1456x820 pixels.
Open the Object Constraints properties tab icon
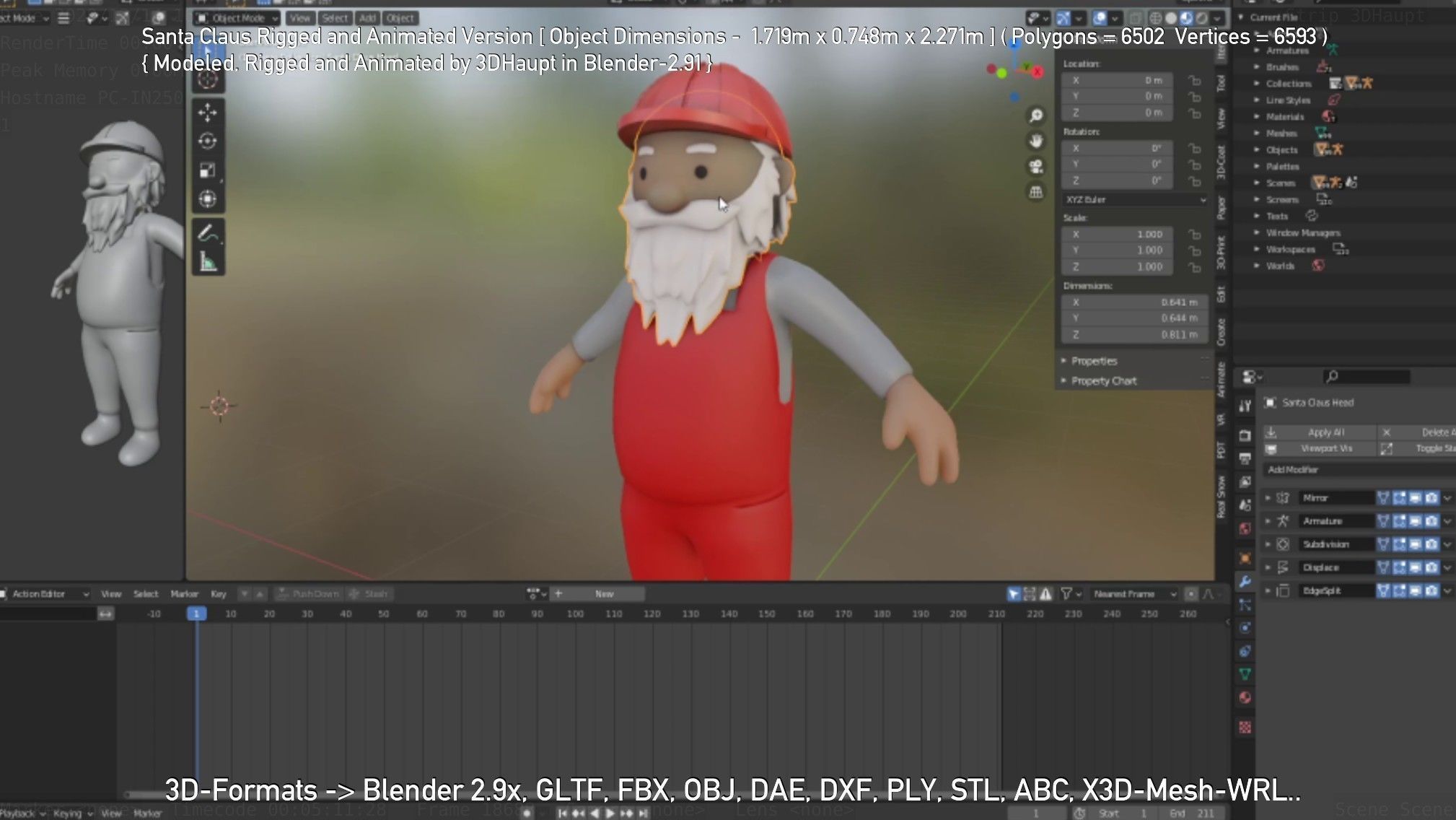point(1245,651)
